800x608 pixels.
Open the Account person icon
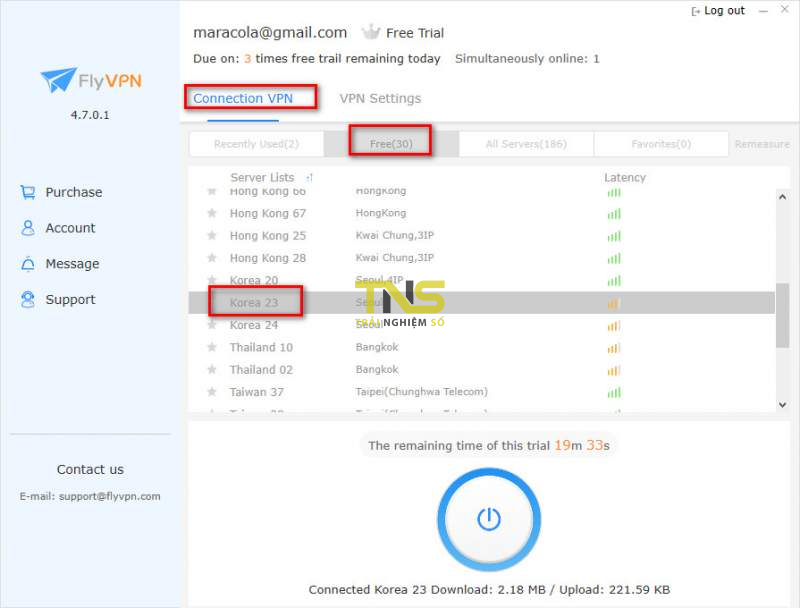click(x=28, y=228)
